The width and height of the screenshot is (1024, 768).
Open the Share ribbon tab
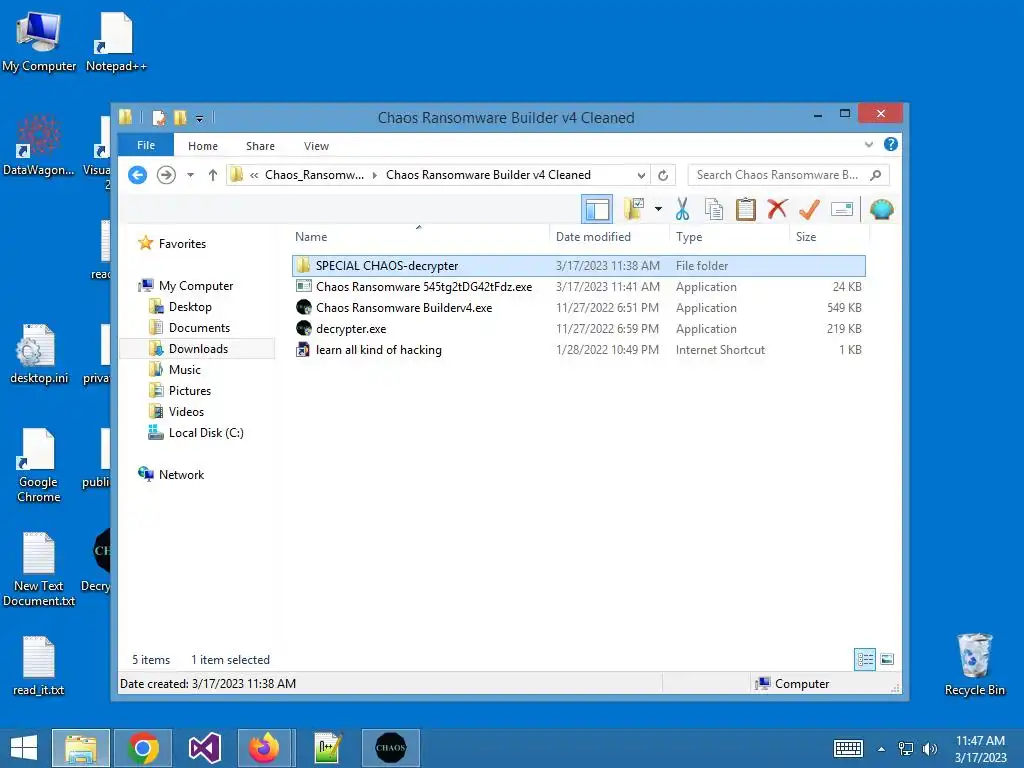[260, 146]
